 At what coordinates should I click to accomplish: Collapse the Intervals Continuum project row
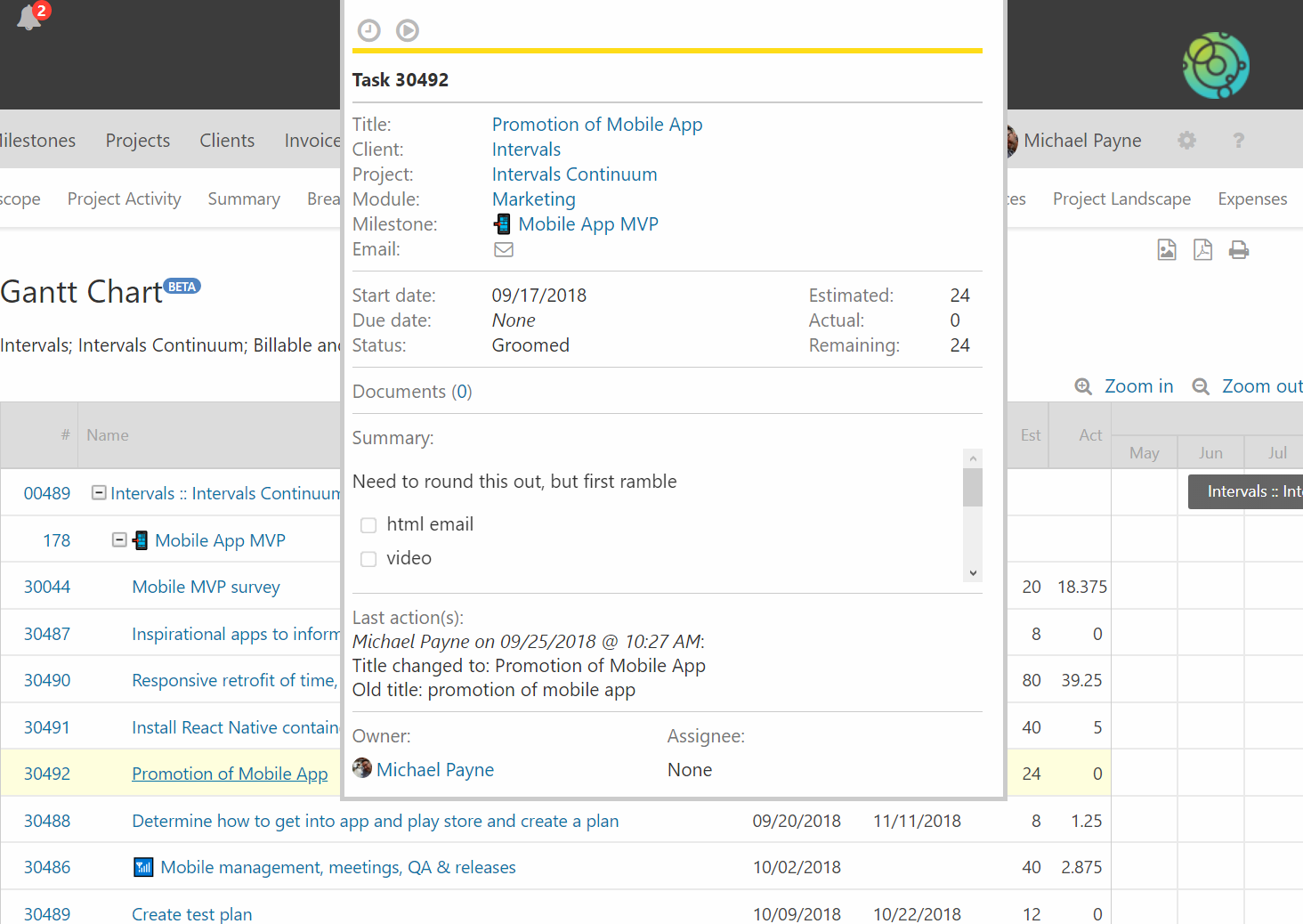(100, 493)
